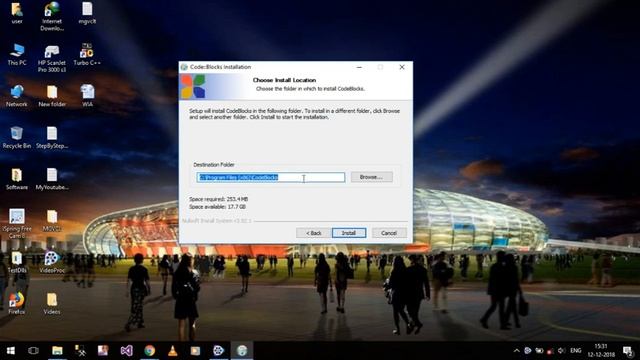Open File Explorer from the taskbar

[x=57, y=351]
